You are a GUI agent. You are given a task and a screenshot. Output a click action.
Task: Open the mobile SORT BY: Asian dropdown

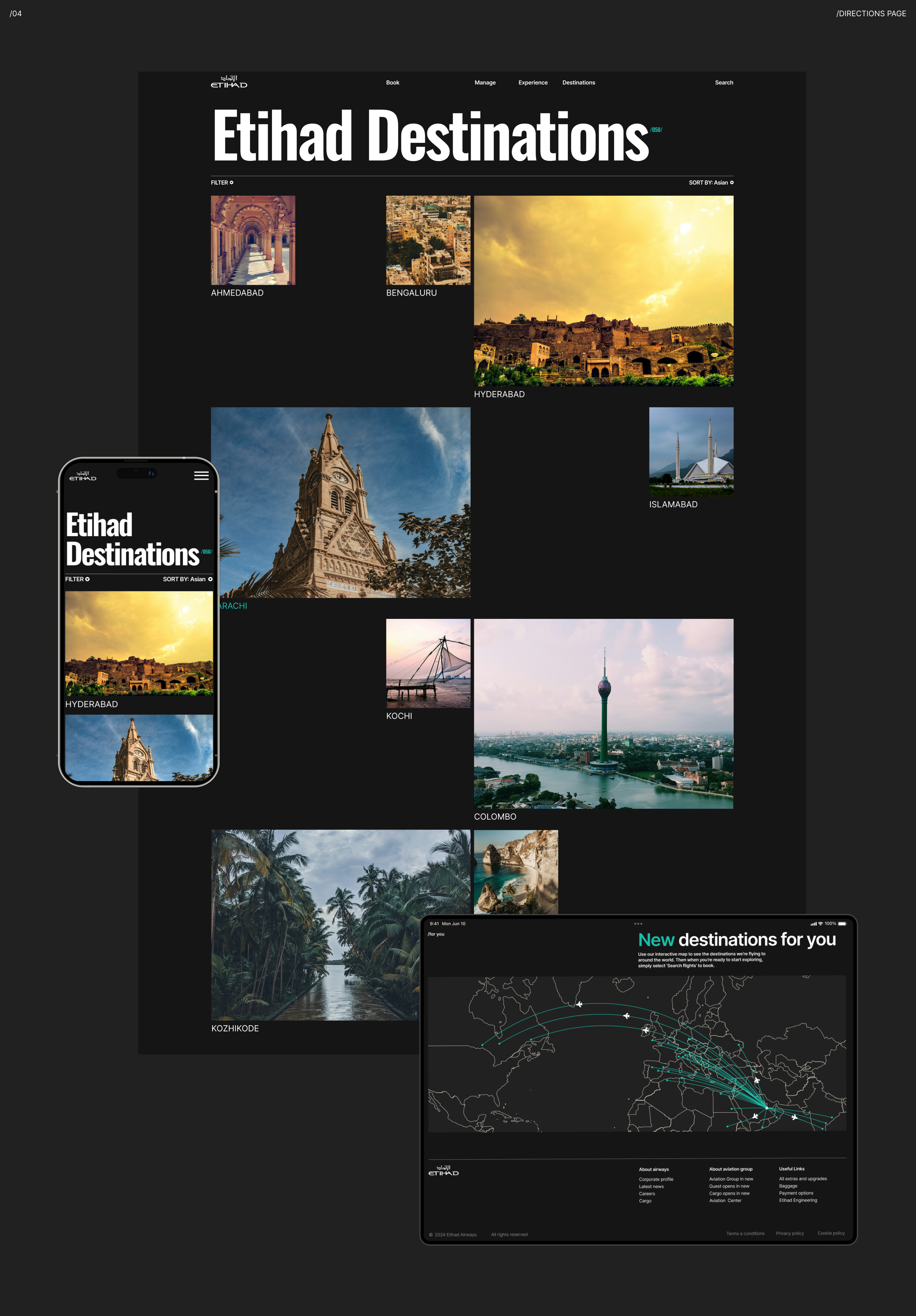pyautogui.click(x=187, y=579)
